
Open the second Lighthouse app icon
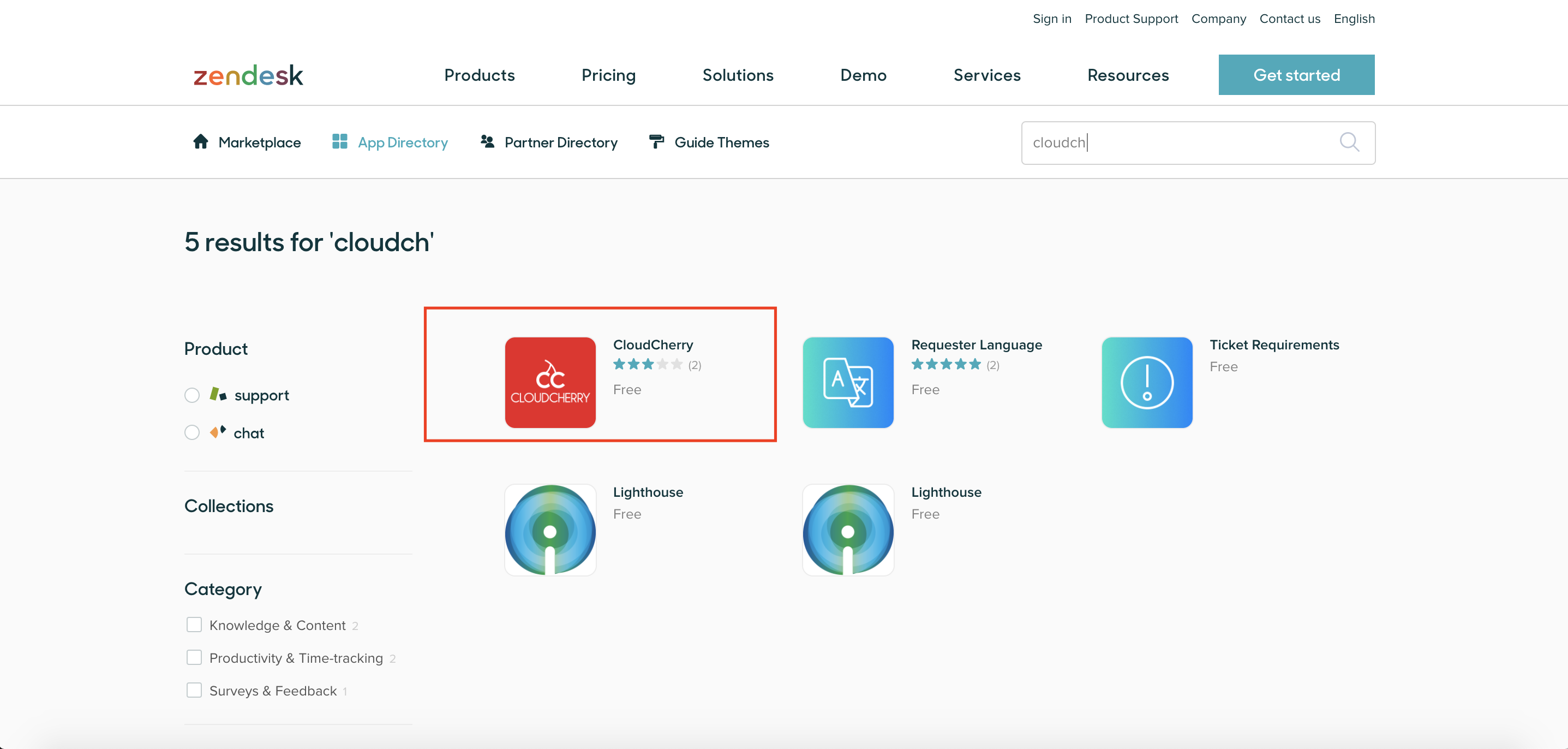pos(848,530)
